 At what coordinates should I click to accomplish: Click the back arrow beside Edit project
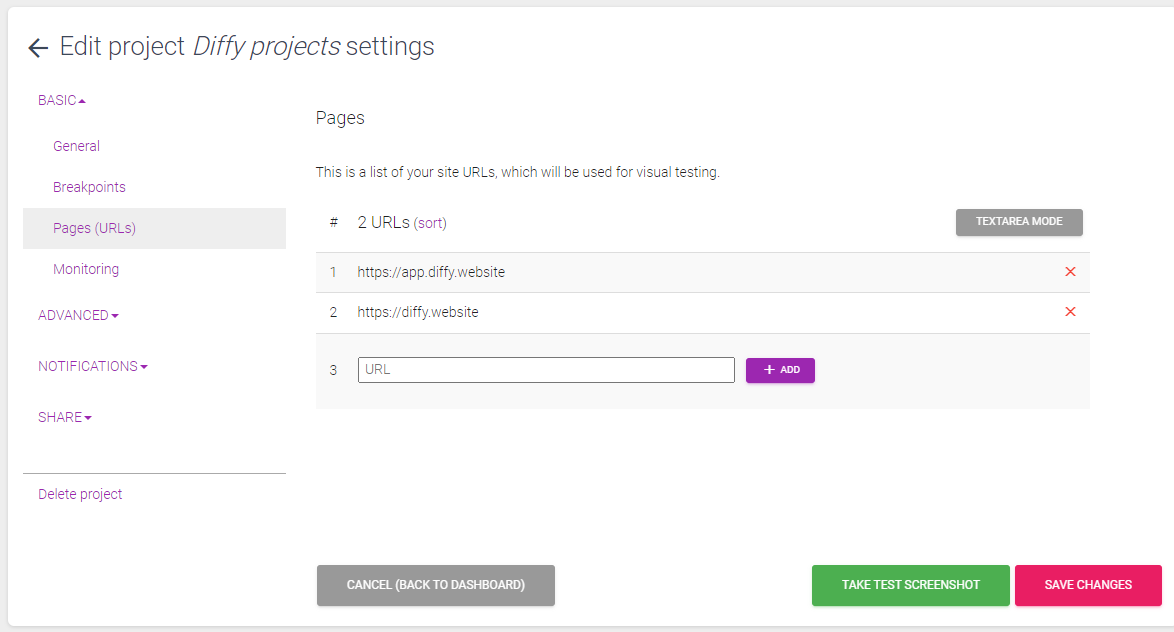pos(38,48)
